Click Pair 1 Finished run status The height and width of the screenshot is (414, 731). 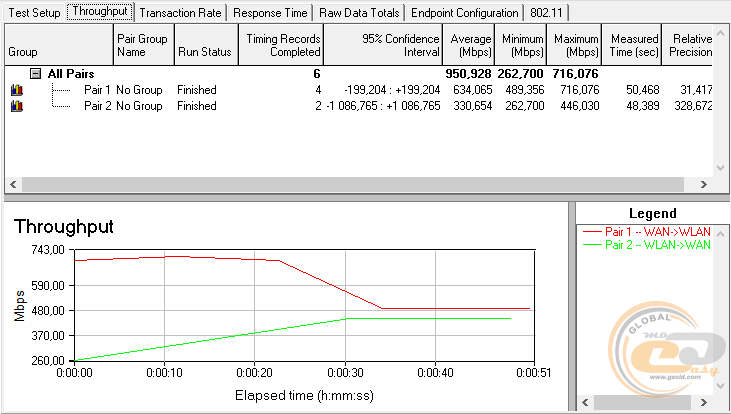pyautogui.click(x=197, y=90)
